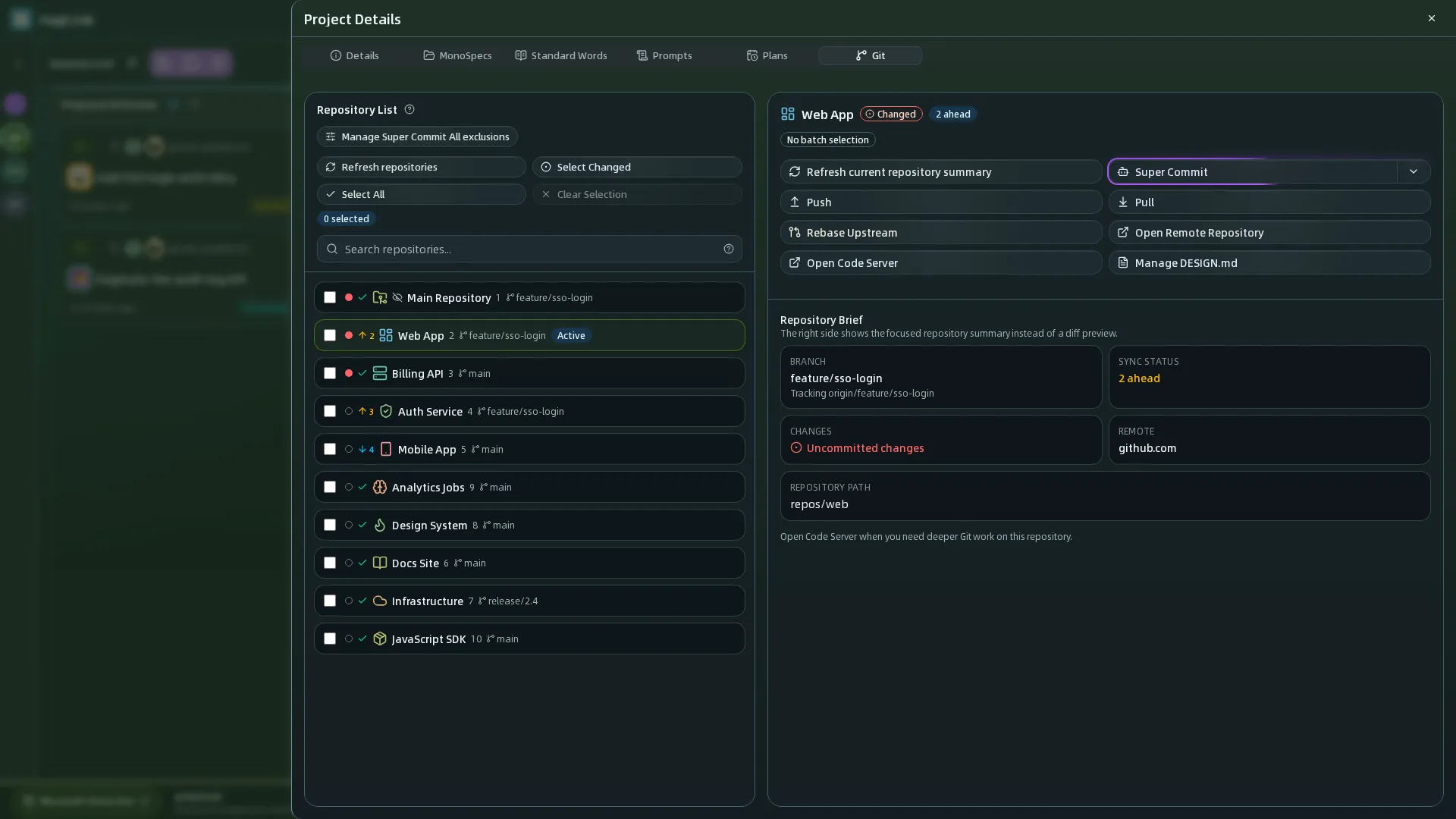Click Manage DESIGN.md

click(1269, 263)
